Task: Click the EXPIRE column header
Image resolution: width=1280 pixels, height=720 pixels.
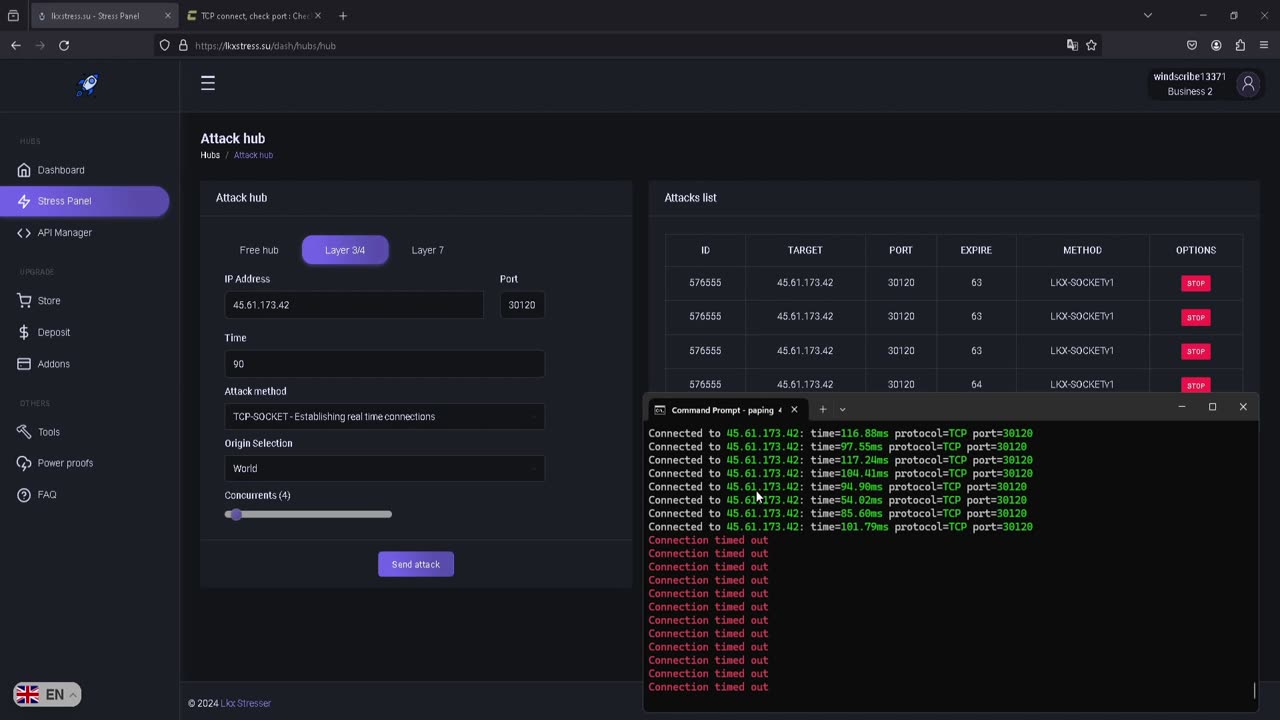Action: (x=976, y=250)
